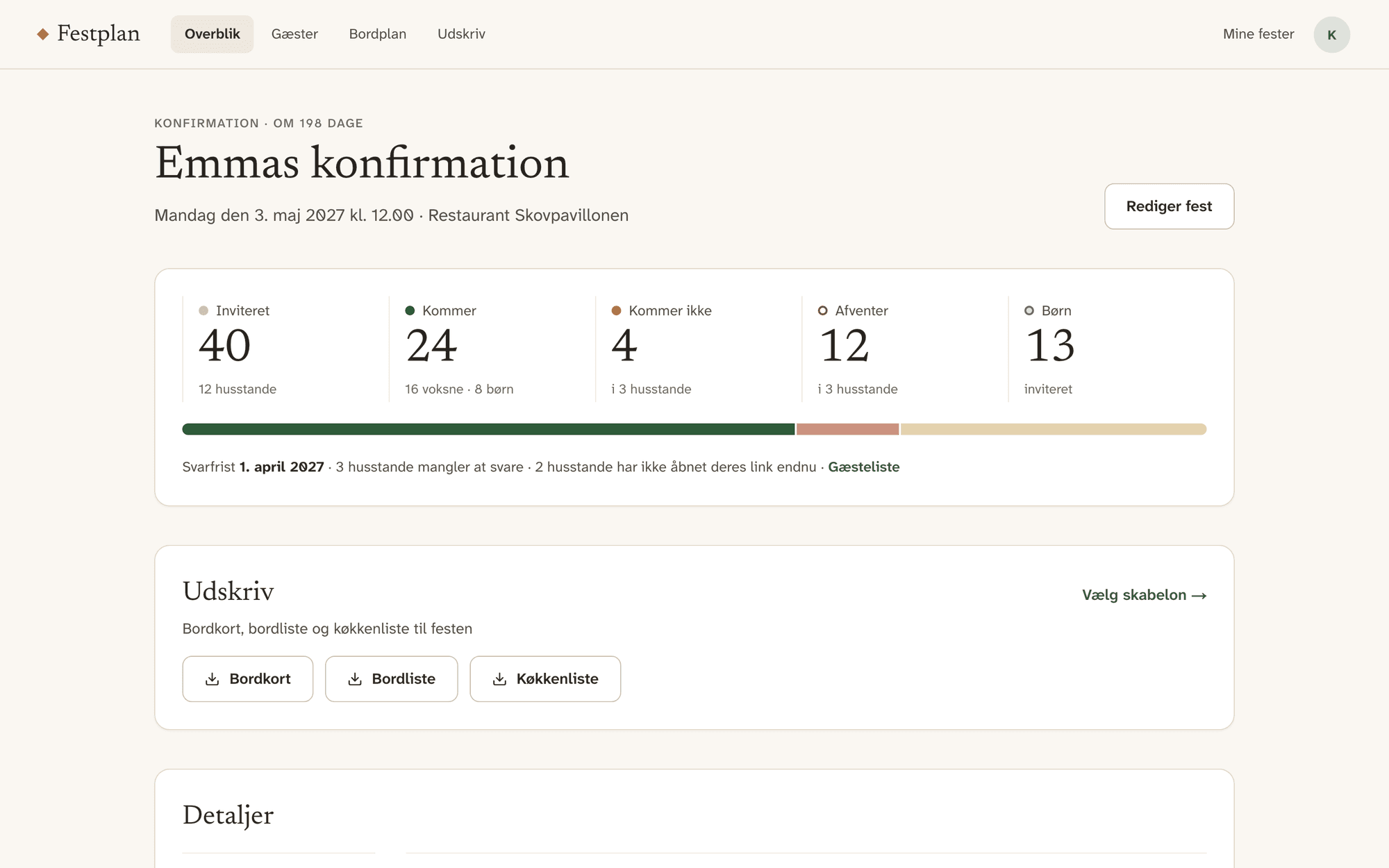Click the Detaljer section heading
Screen dimensions: 1389x868
(228, 815)
